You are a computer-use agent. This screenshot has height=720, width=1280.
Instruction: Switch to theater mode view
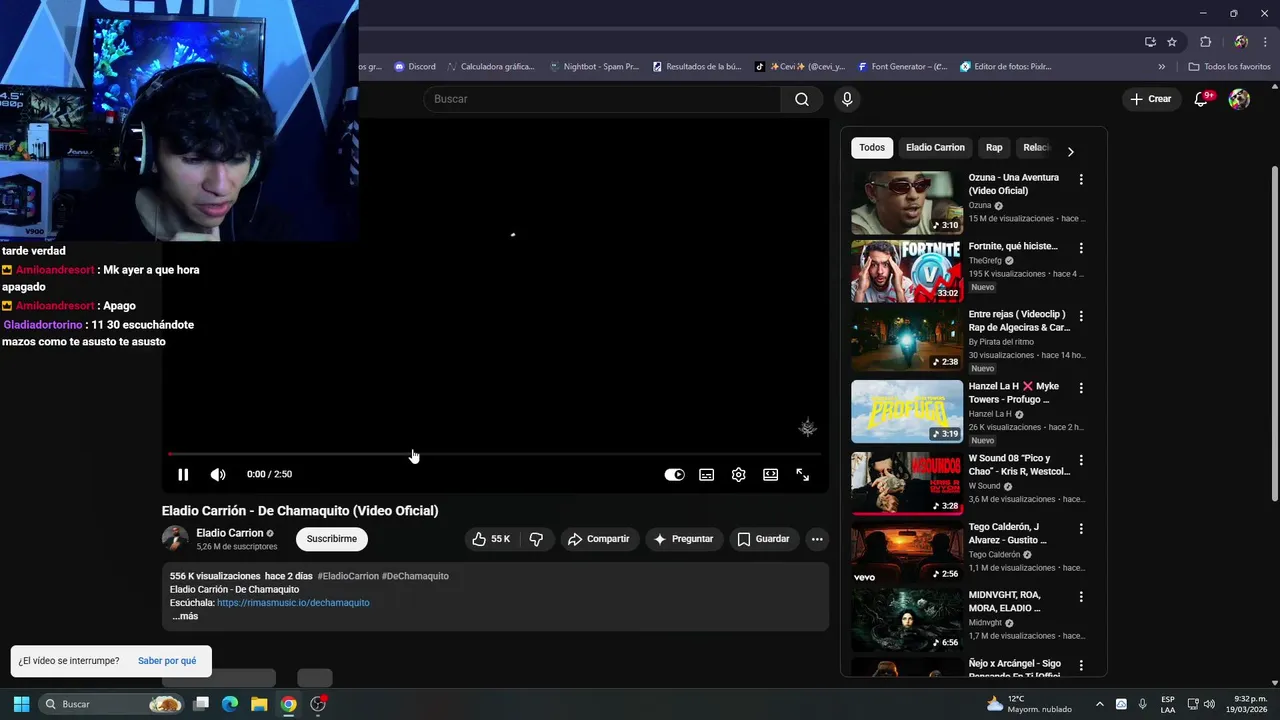pos(771,475)
